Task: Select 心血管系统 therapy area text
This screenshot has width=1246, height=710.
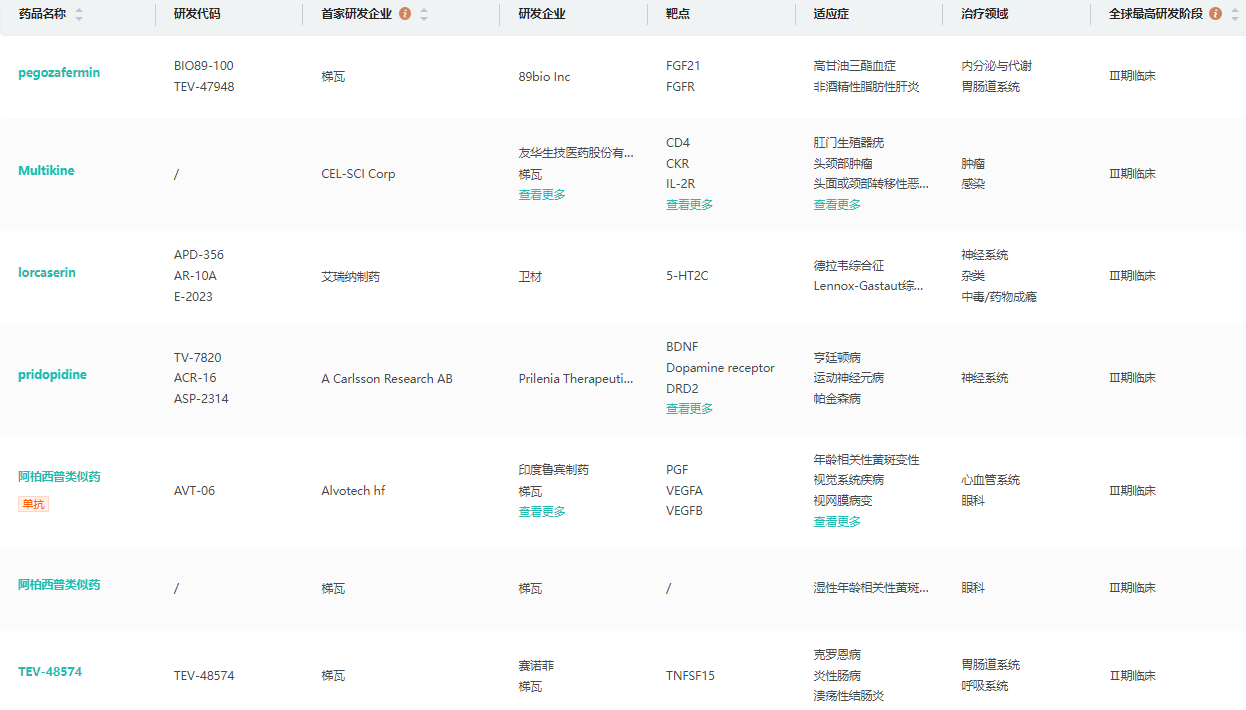Action: (991, 480)
